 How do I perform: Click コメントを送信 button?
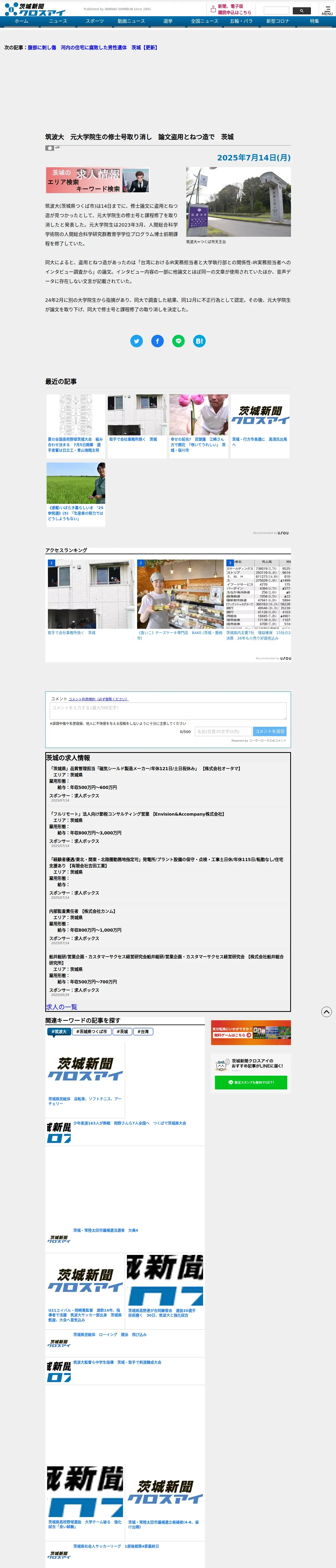point(270,732)
